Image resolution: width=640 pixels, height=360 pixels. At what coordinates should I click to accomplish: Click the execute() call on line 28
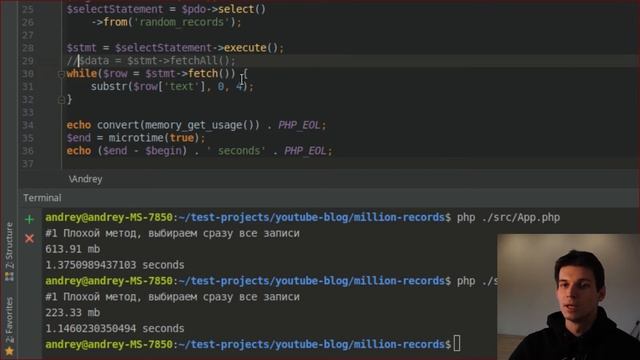pos(251,48)
